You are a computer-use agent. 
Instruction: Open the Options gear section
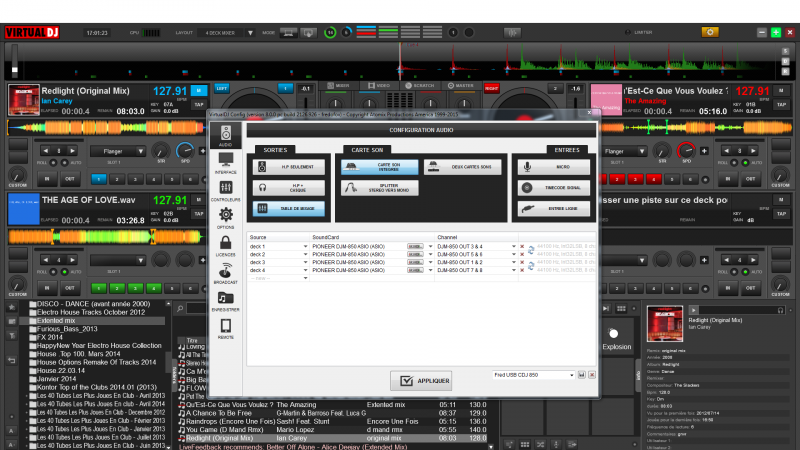[x=225, y=217]
